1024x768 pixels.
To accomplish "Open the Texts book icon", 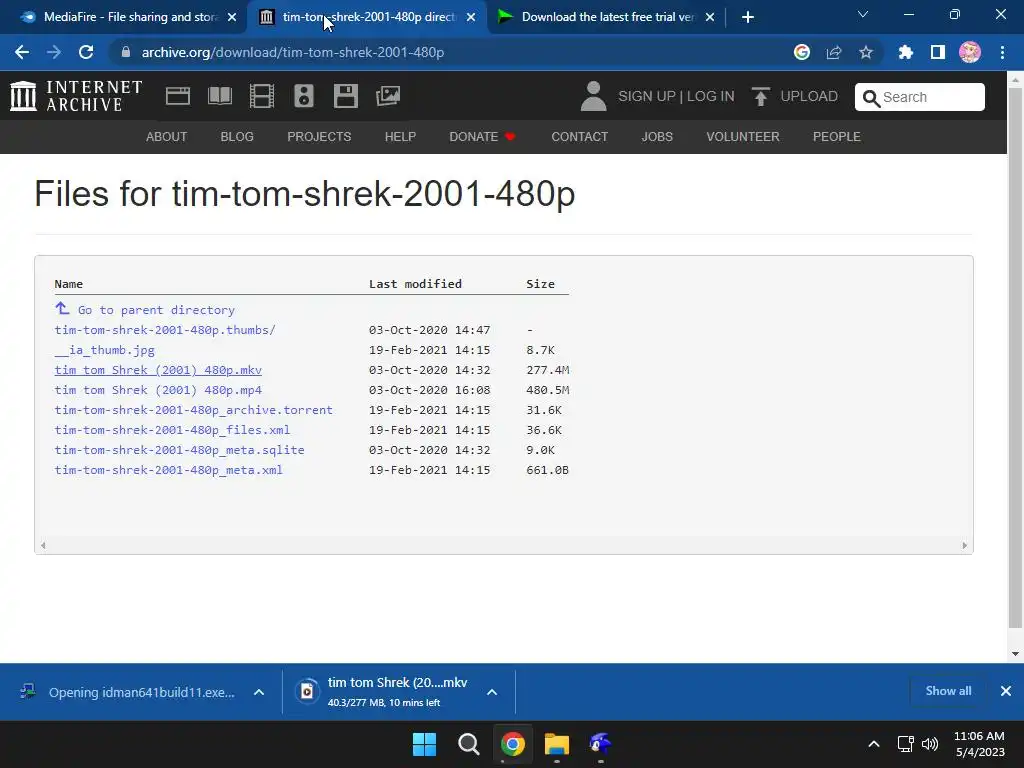I will [219, 96].
